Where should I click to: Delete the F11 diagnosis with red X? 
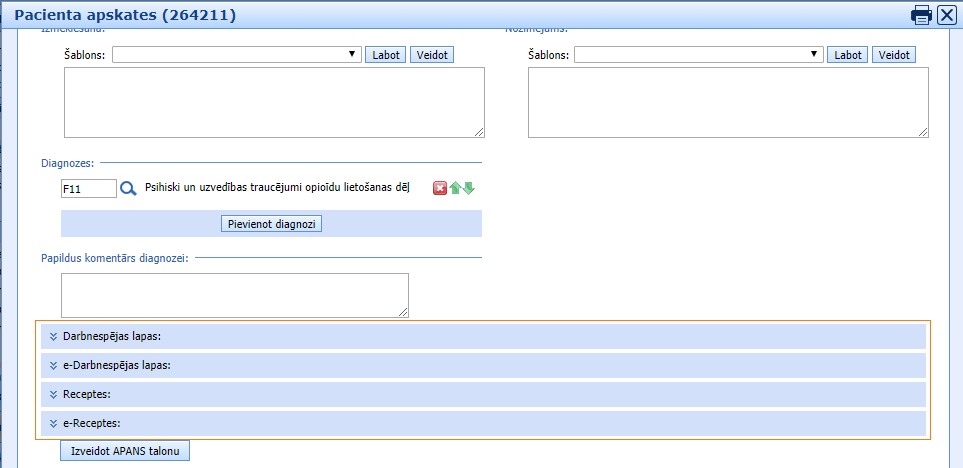tap(439, 188)
